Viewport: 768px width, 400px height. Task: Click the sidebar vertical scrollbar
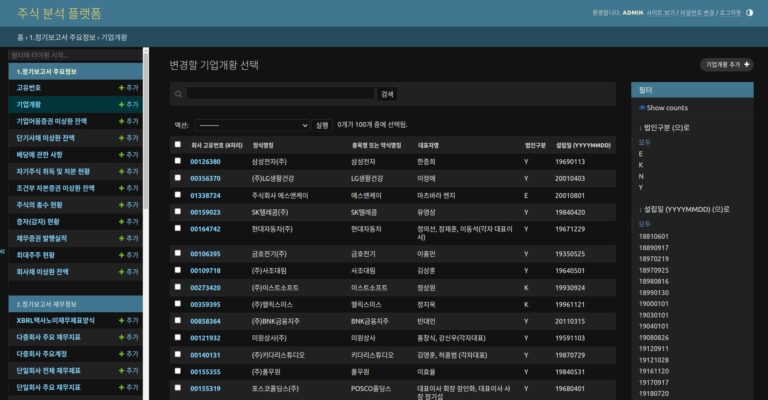[146, 130]
